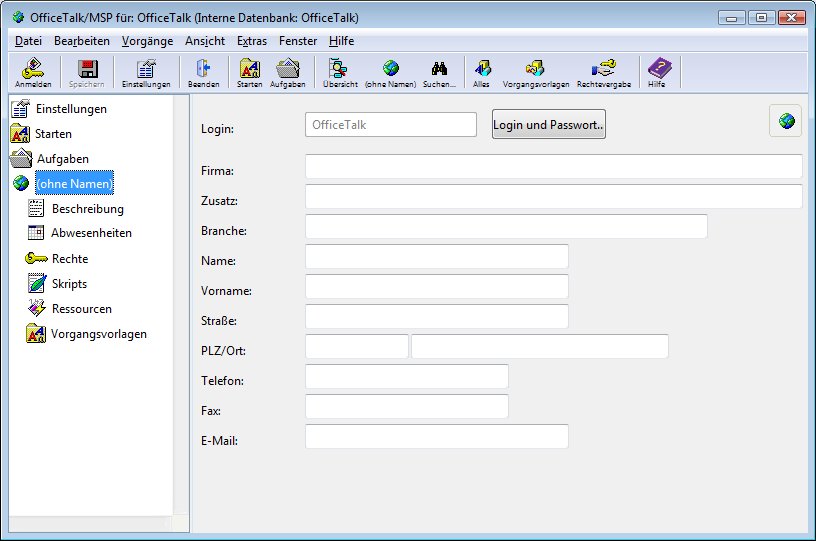Click the Vorgangsvorlagen icon in sidebar tree
The image size is (816, 541).
click(36, 333)
